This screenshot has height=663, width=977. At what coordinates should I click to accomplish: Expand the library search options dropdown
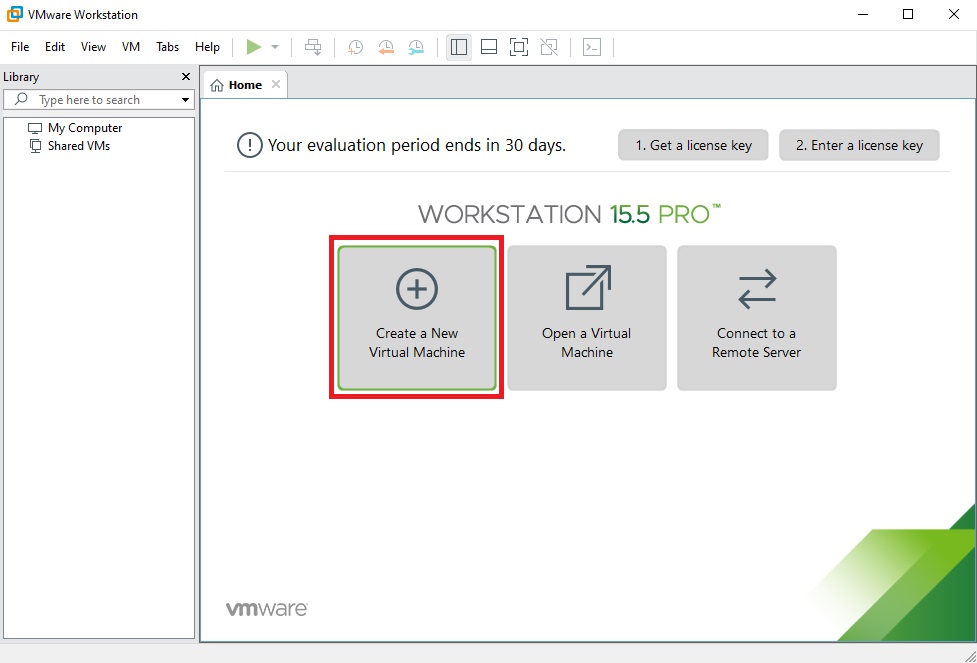186,100
